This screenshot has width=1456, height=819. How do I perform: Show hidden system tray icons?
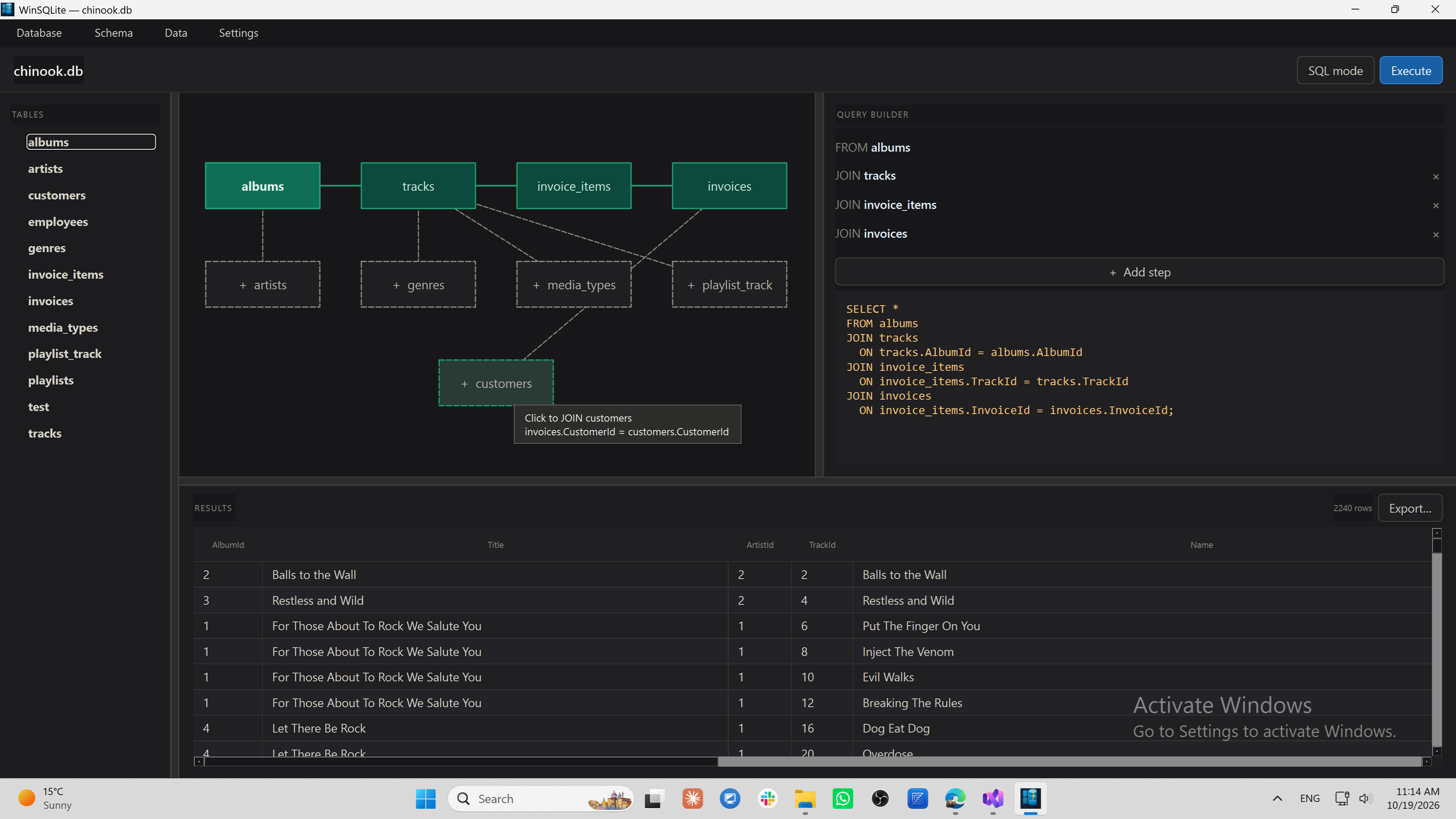point(1277,799)
